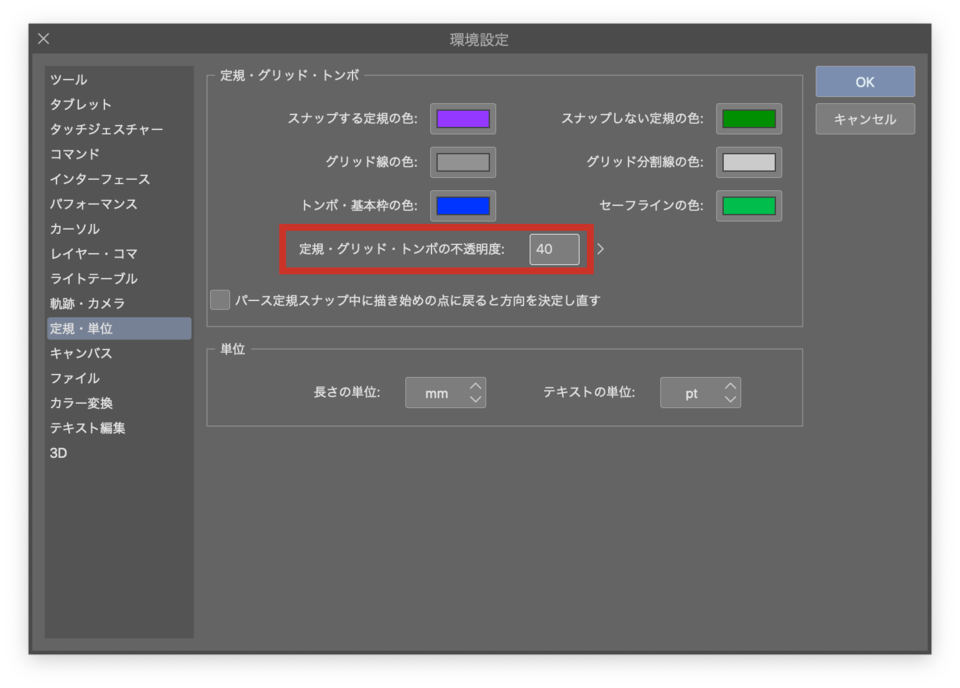Open the レイヤー・コマ settings category
The height and width of the screenshot is (688, 960).
[94, 254]
